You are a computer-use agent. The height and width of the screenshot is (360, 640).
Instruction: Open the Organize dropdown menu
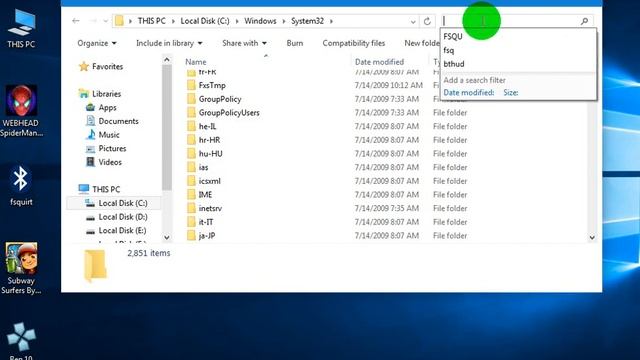point(97,43)
